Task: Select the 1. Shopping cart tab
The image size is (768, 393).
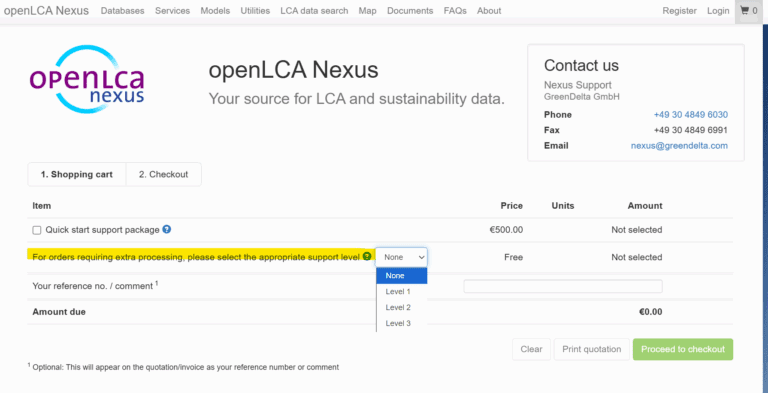Action: (77, 174)
